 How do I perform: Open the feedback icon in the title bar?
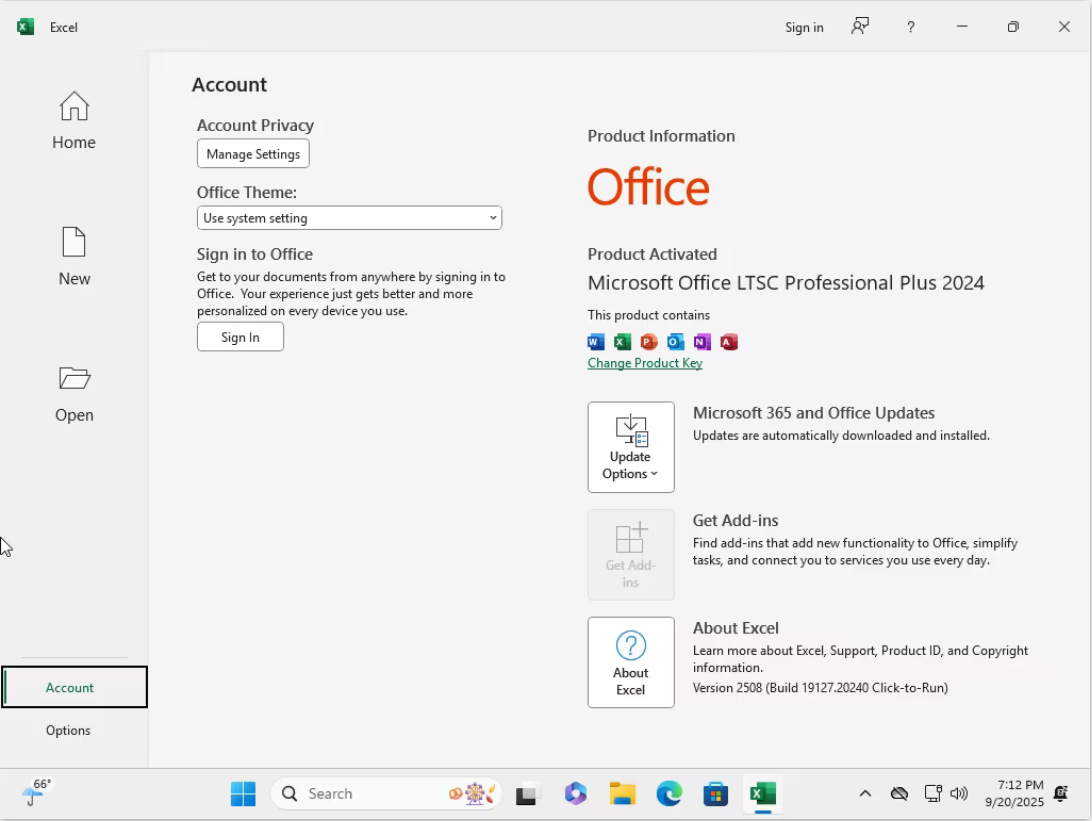[860, 26]
